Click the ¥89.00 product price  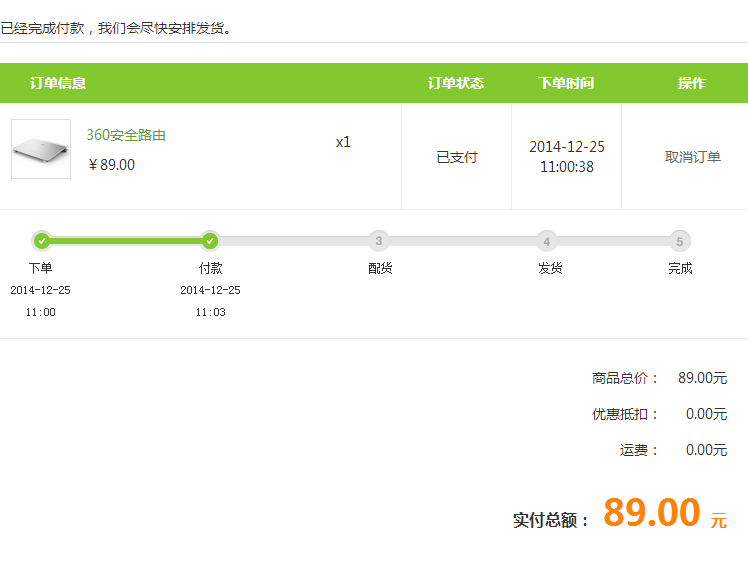(112, 165)
